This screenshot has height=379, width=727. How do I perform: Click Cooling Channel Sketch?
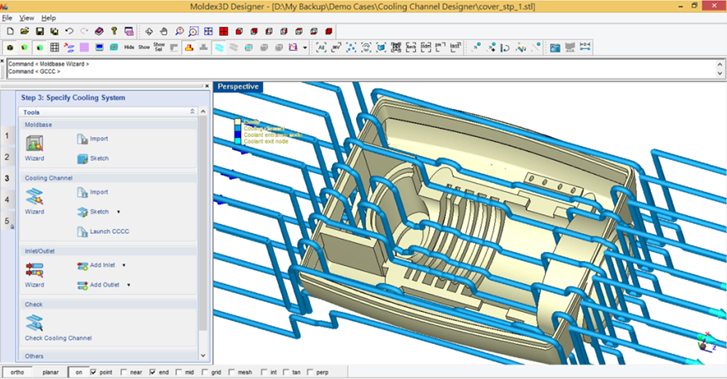click(93, 212)
